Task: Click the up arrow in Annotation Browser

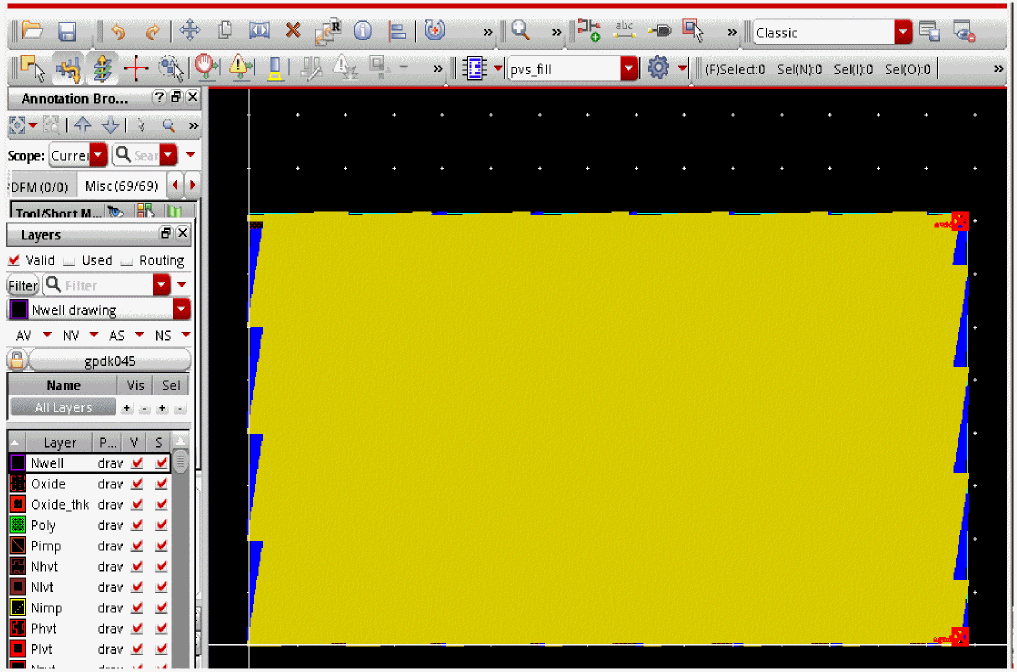Action: tap(83, 126)
